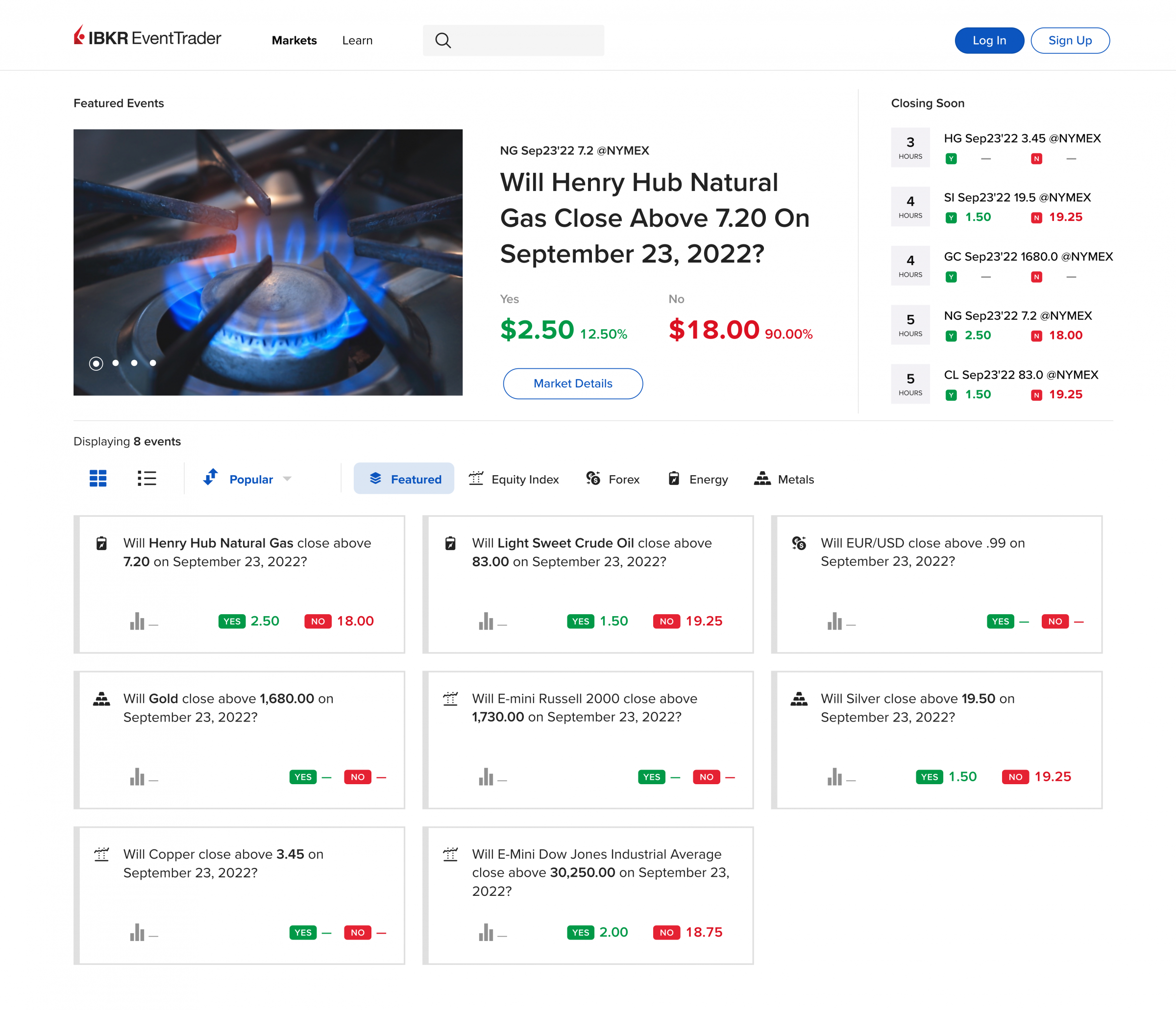Click NO badge on Copper card
The image size is (1176, 1010).
point(358,932)
